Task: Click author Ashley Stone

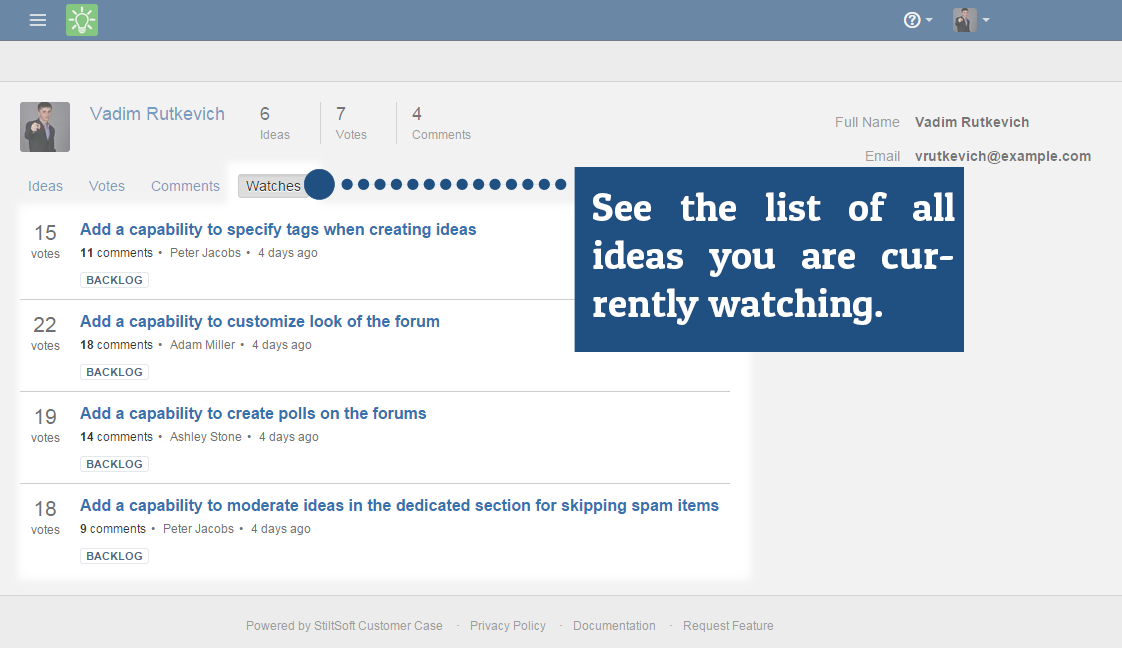Action: click(205, 436)
